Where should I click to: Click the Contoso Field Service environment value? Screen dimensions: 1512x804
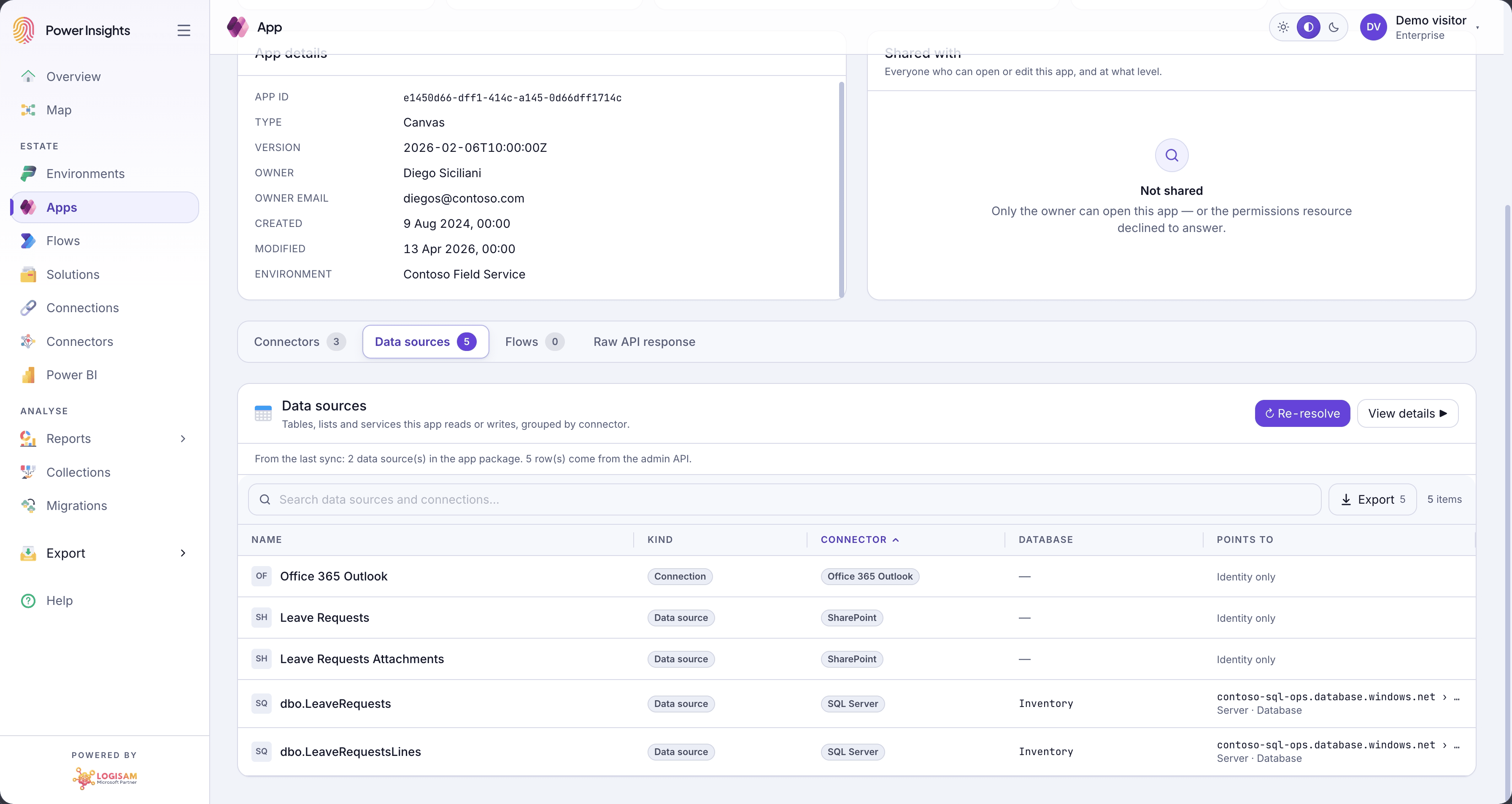point(464,274)
